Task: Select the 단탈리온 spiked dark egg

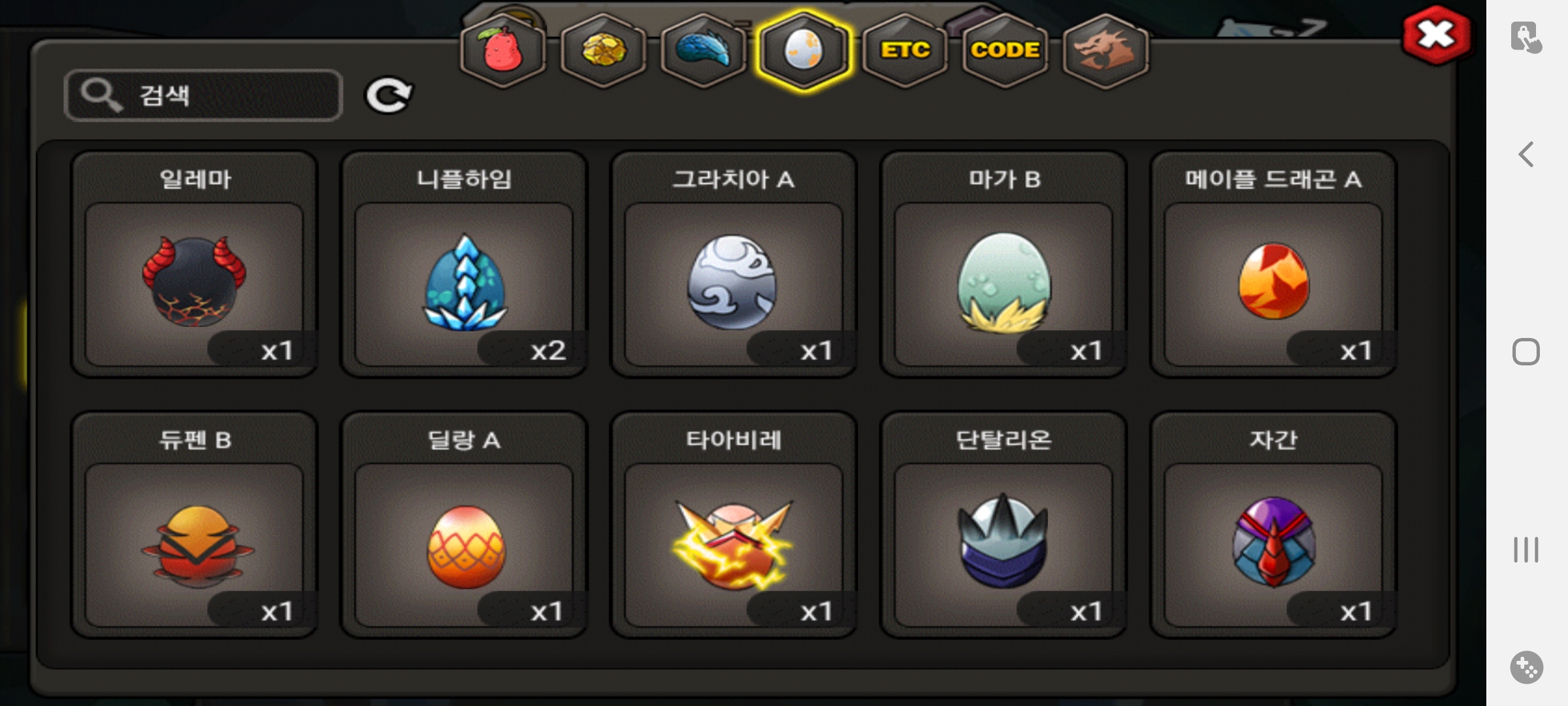Action: (x=1004, y=524)
